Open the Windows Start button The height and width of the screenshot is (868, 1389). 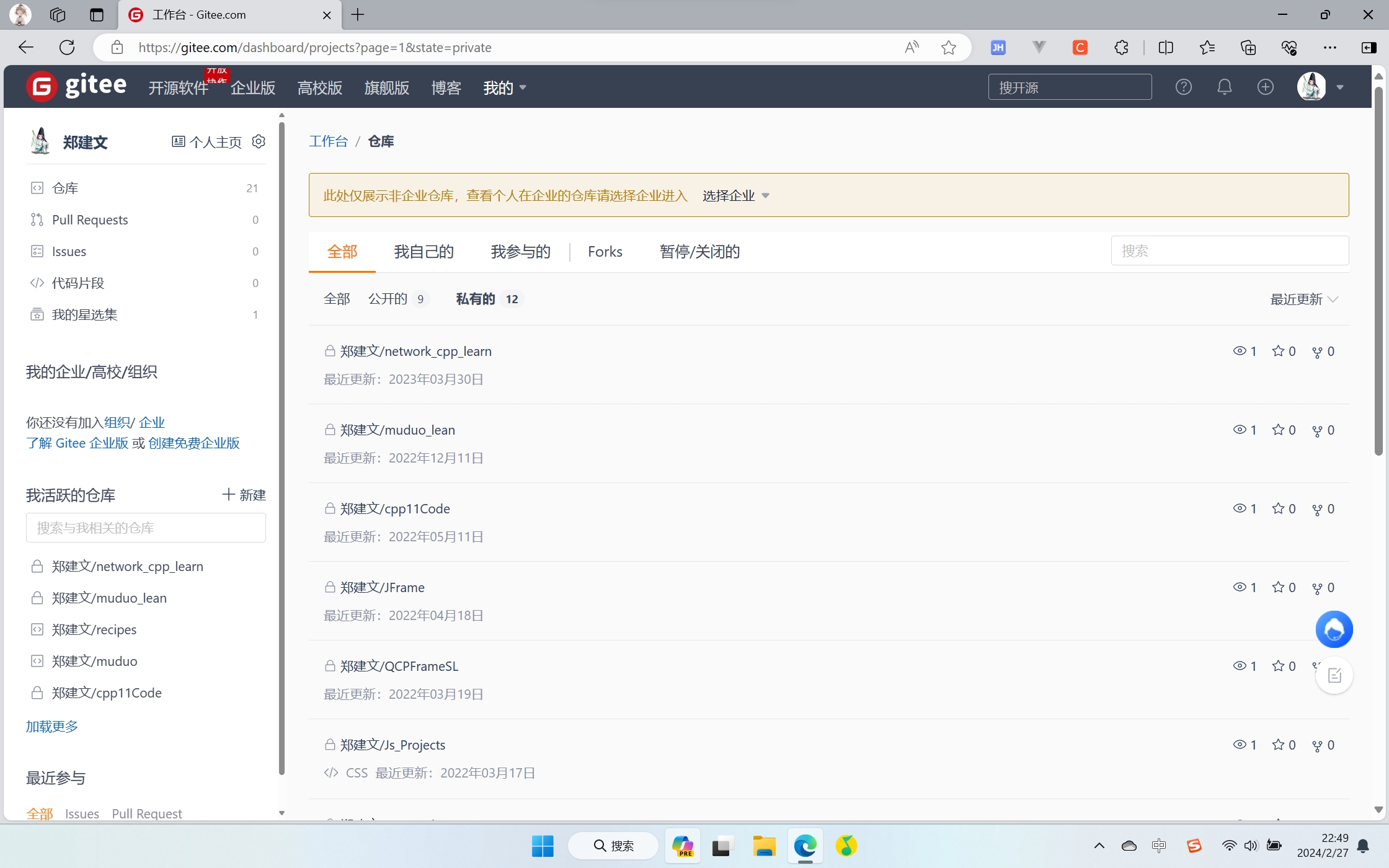(543, 846)
